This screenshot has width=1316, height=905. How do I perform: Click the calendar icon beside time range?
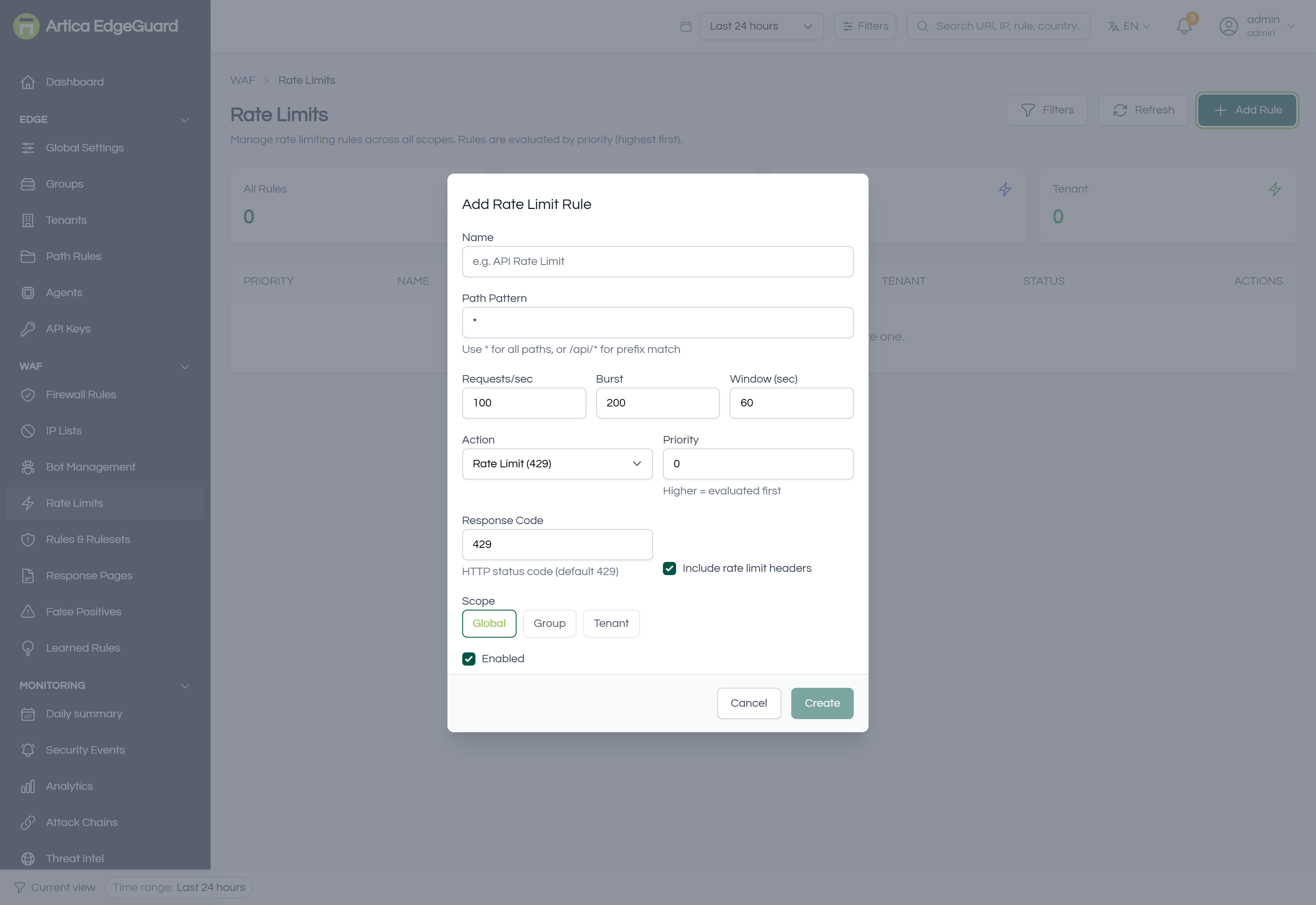[x=686, y=26]
